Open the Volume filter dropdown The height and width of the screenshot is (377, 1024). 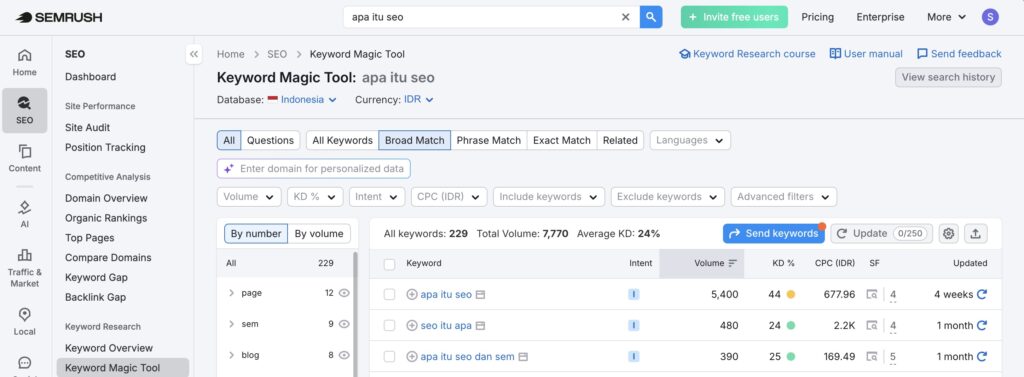[x=249, y=197]
